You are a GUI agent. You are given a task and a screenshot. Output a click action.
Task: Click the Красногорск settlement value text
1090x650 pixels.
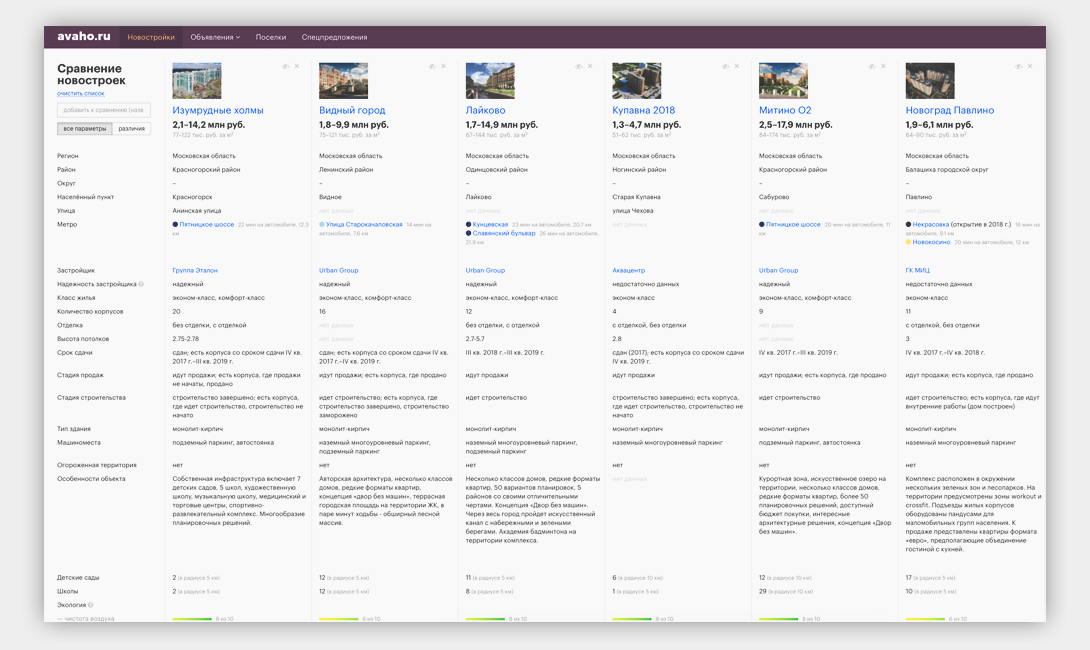[x=193, y=197]
